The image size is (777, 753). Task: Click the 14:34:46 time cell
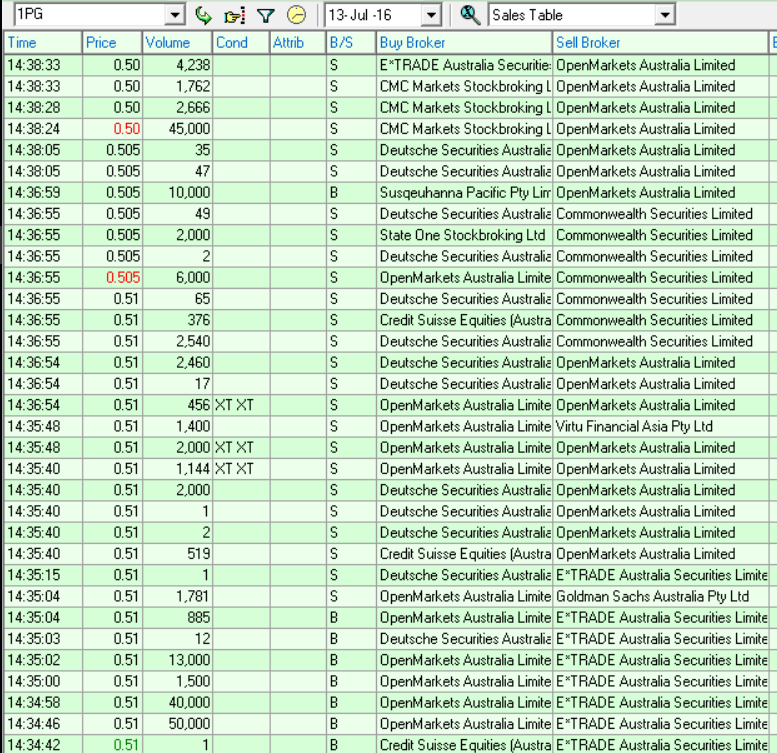(43, 723)
